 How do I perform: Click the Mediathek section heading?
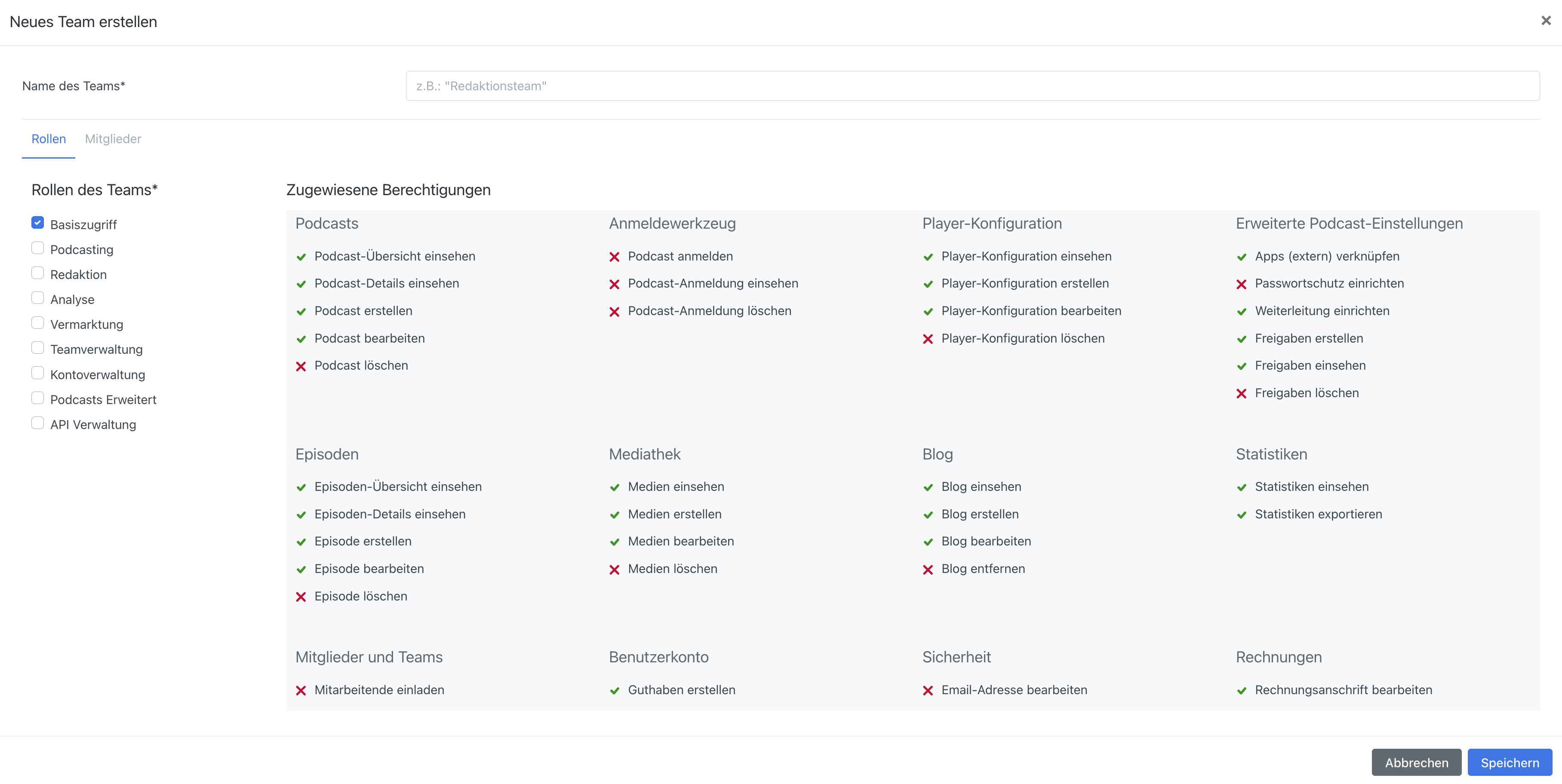645,454
